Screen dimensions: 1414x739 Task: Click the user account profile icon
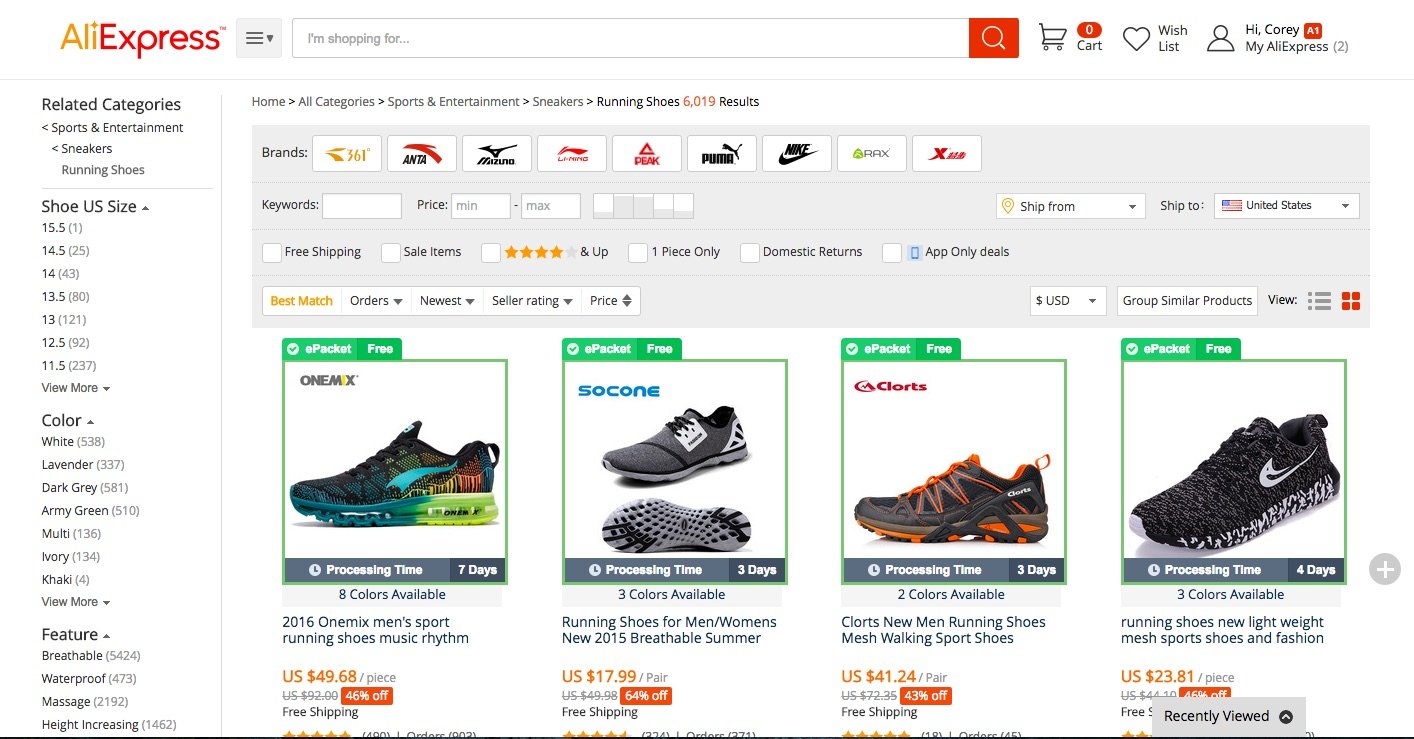click(x=1220, y=39)
